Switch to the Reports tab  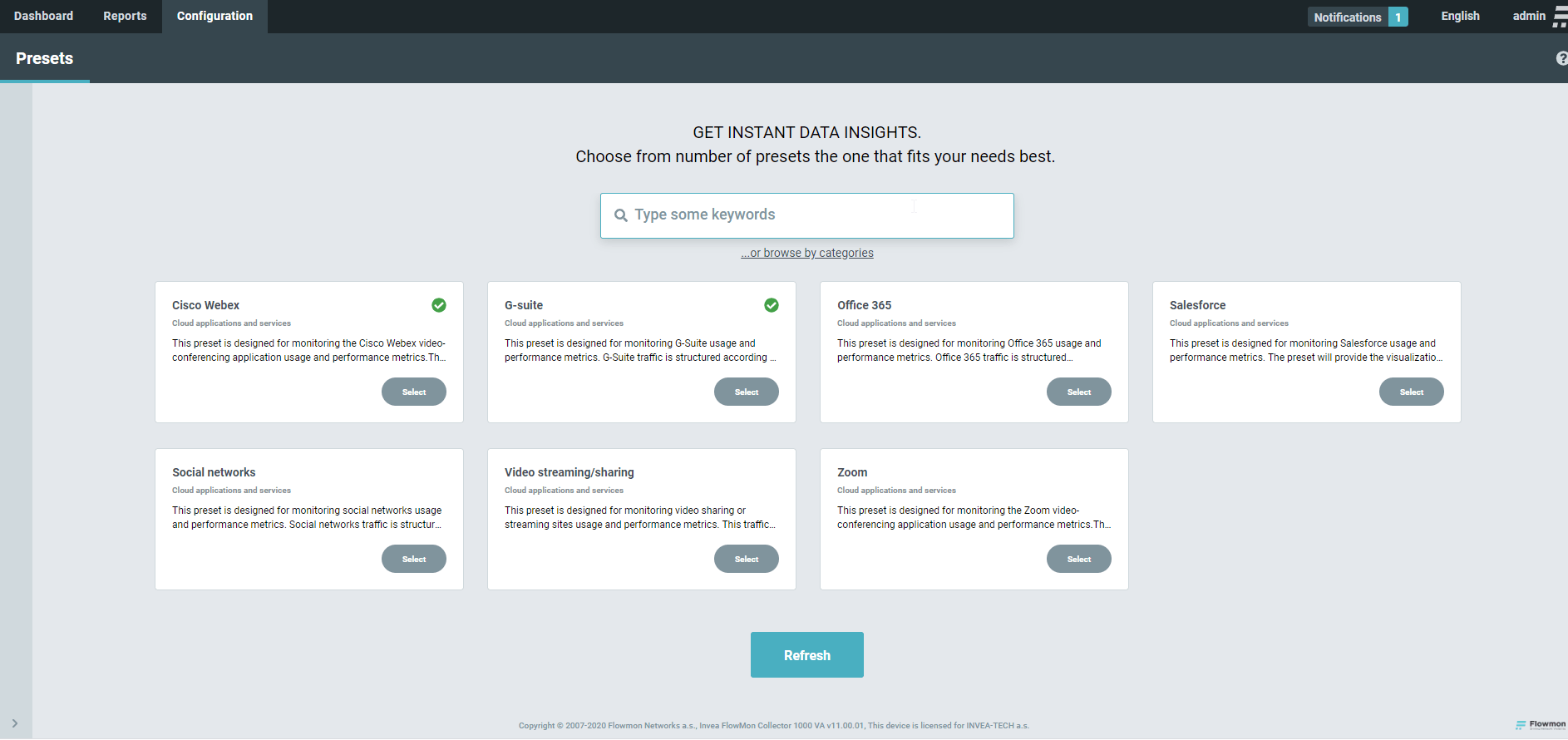tap(125, 17)
